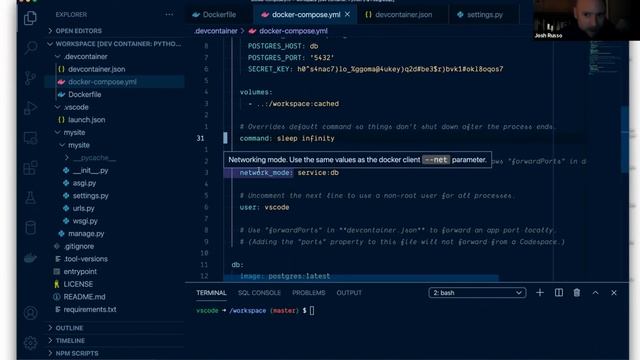Open the Testing flask view
The height and width of the screenshot is (360, 640).
tap(30, 198)
